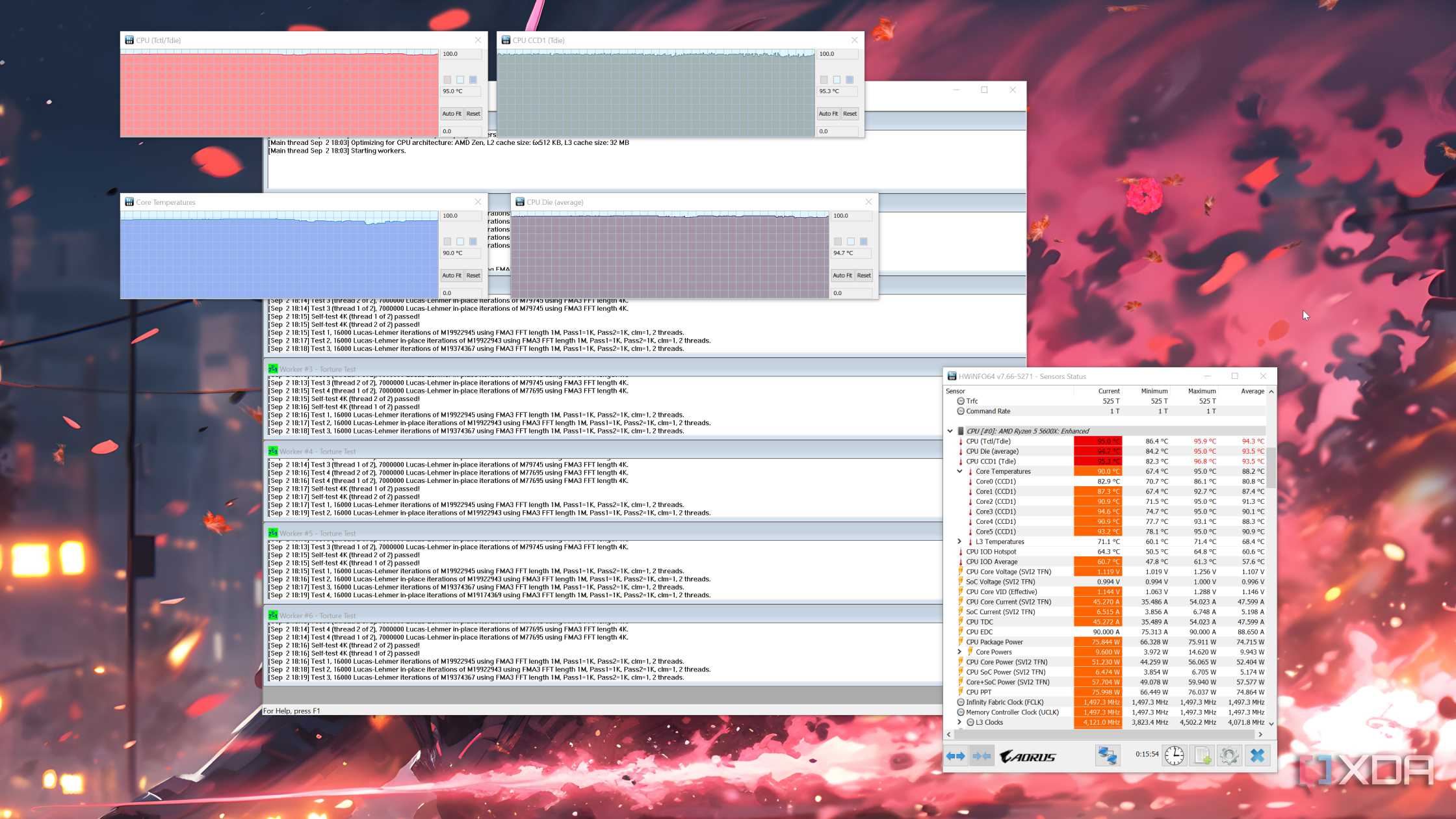Pick grey color swatch in CPU CCD1 graph
The image size is (1456, 819).
coord(824,79)
